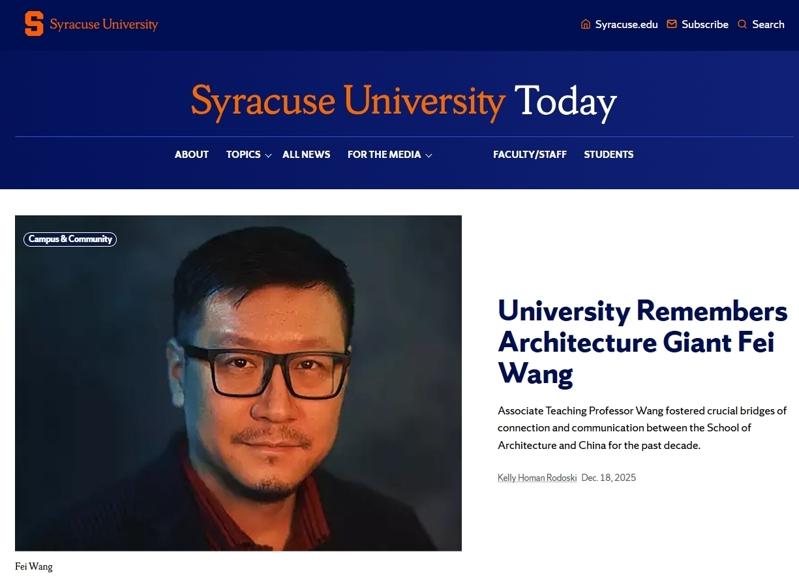Click the FOR THE MEDIA label

[x=384, y=154]
